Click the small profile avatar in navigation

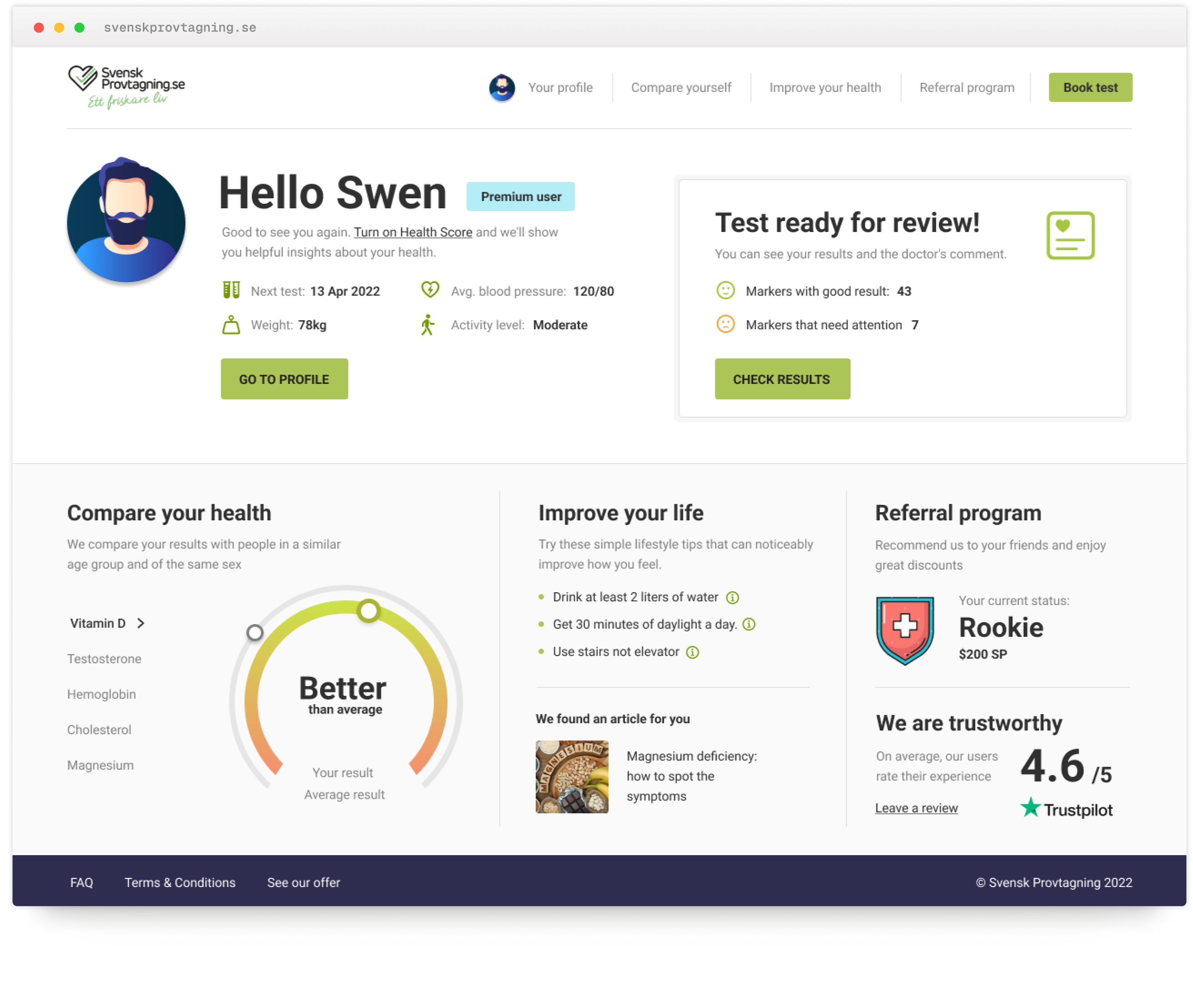[501, 87]
